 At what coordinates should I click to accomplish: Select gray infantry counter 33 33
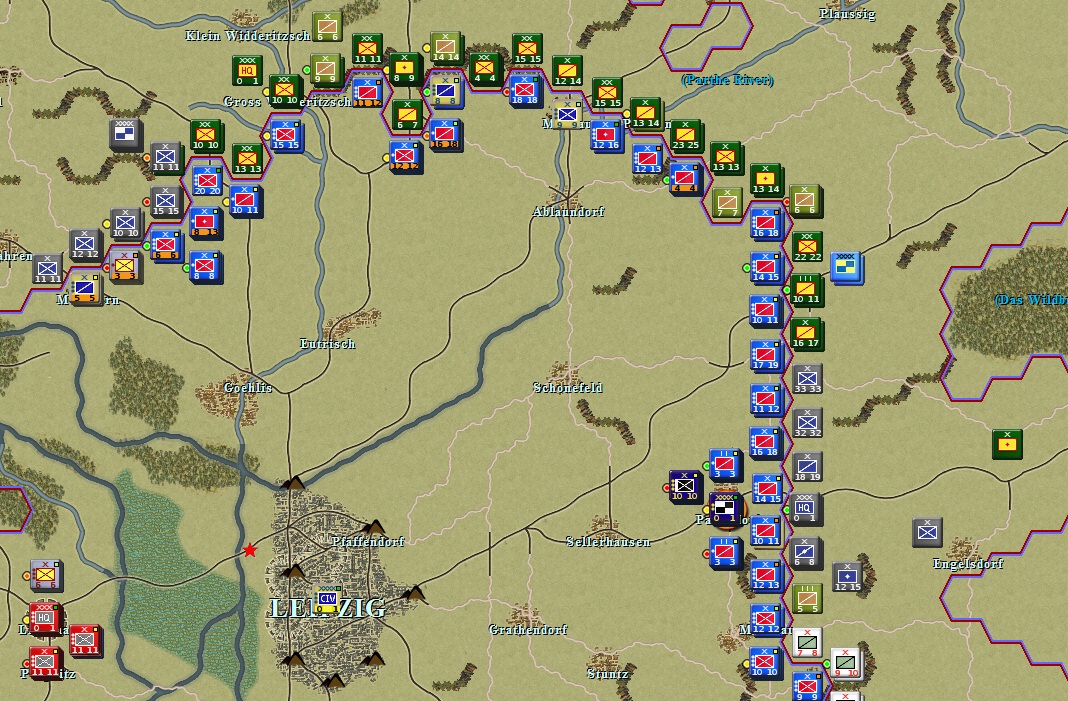point(807,379)
